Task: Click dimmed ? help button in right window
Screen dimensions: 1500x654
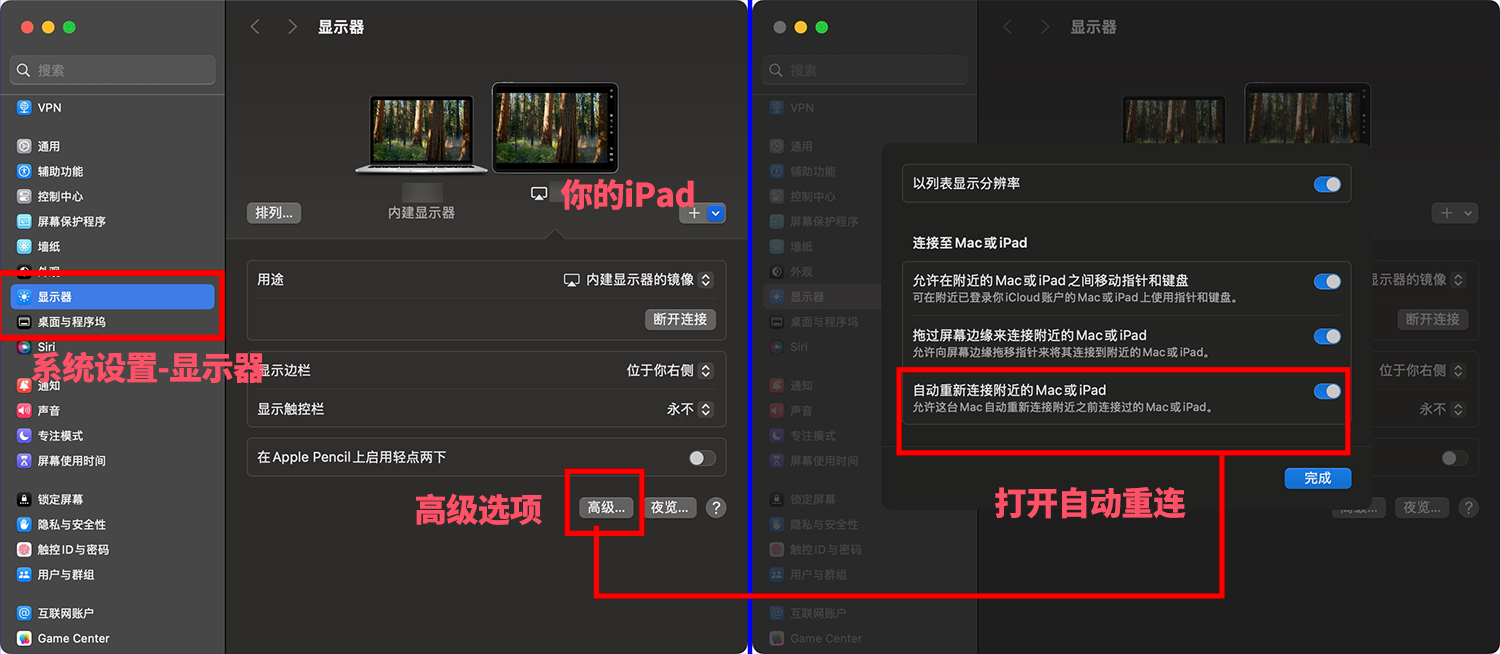Action: (x=1468, y=507)
